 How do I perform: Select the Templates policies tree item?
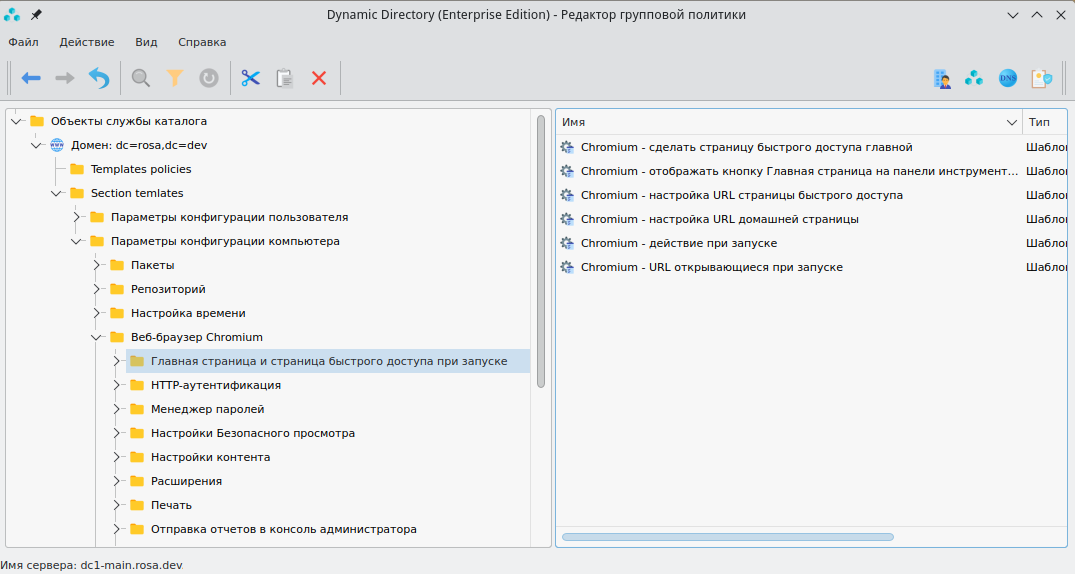click(x=140, y=169)
